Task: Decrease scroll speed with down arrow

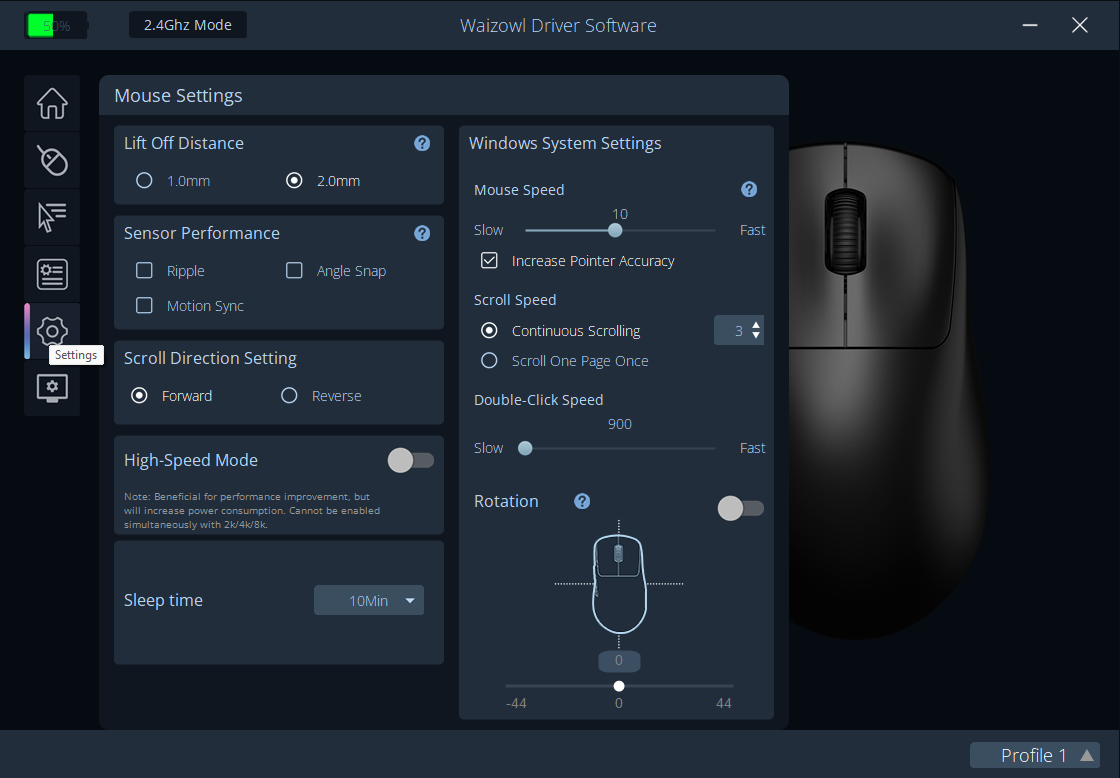Action: (x=756, y=336)
